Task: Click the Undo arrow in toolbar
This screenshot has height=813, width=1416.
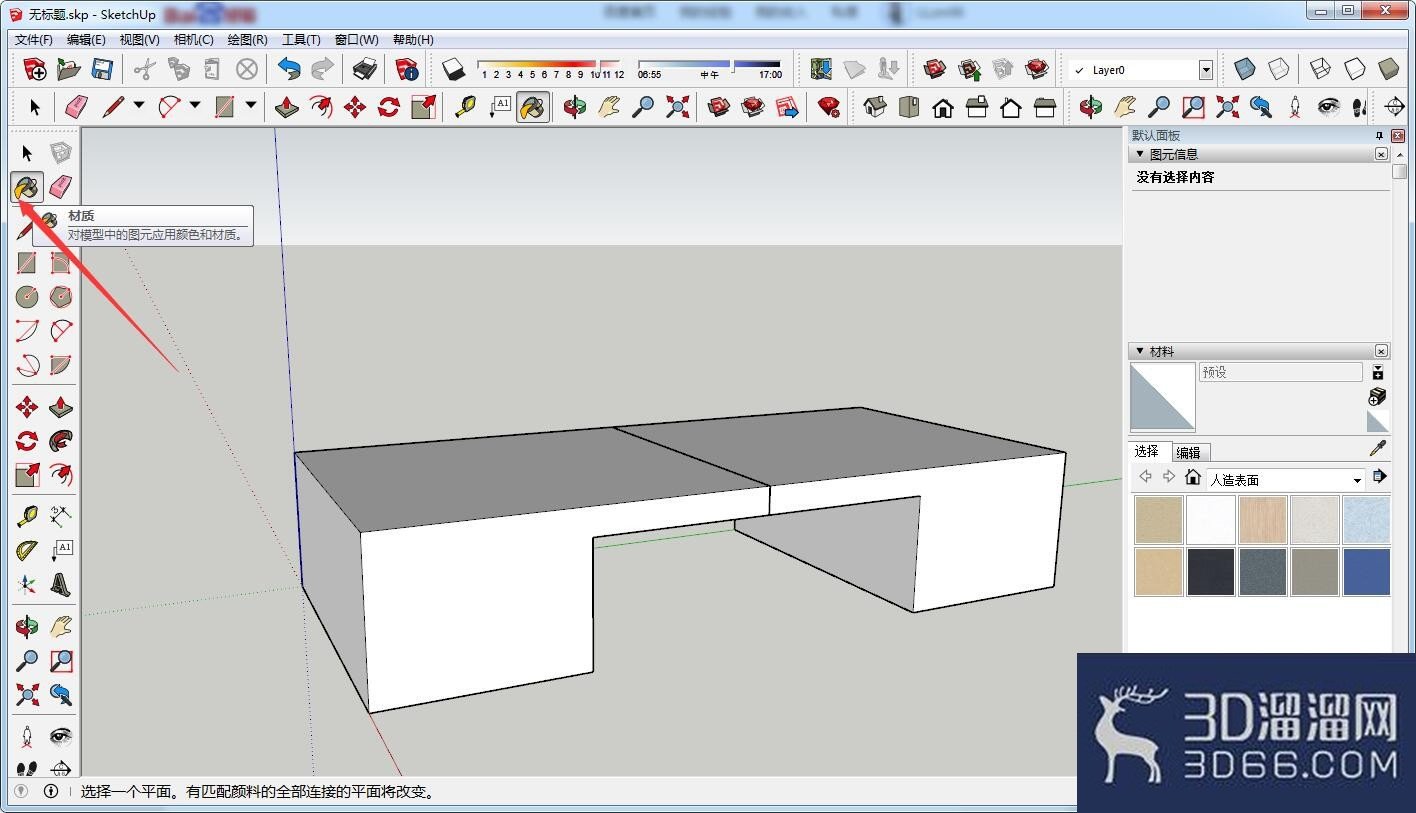Action: pos(289,69)
